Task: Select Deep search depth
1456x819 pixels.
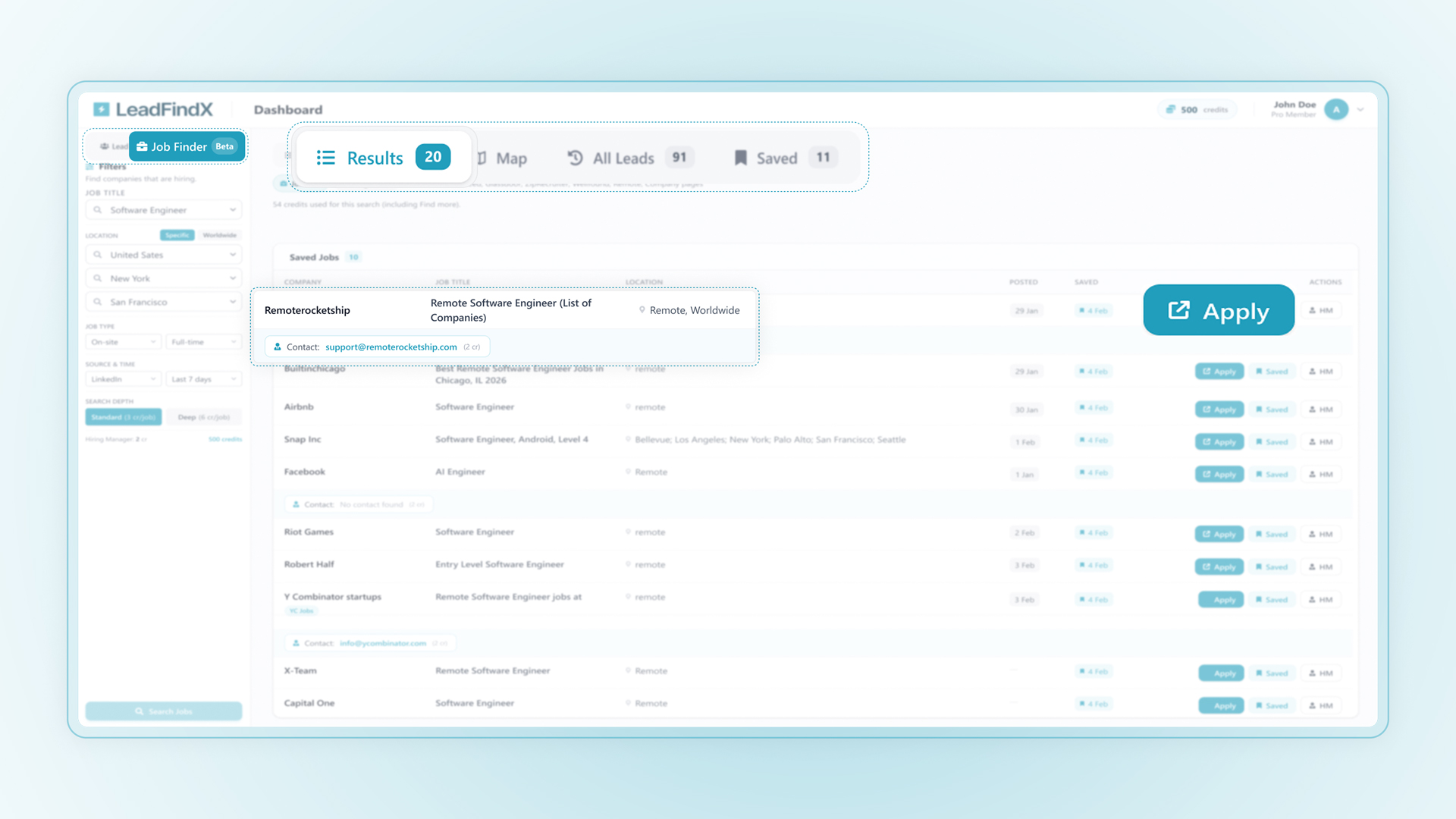Action: [x=204, y=417]
